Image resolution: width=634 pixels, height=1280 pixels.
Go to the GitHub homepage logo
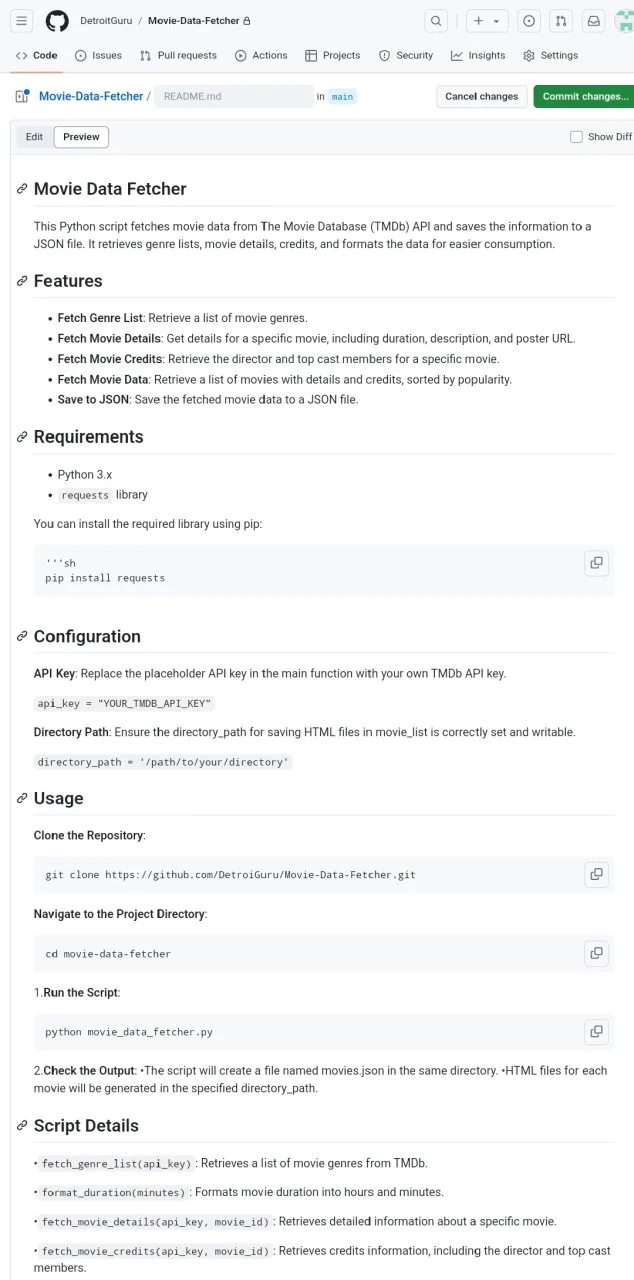[x=57, y=21]
